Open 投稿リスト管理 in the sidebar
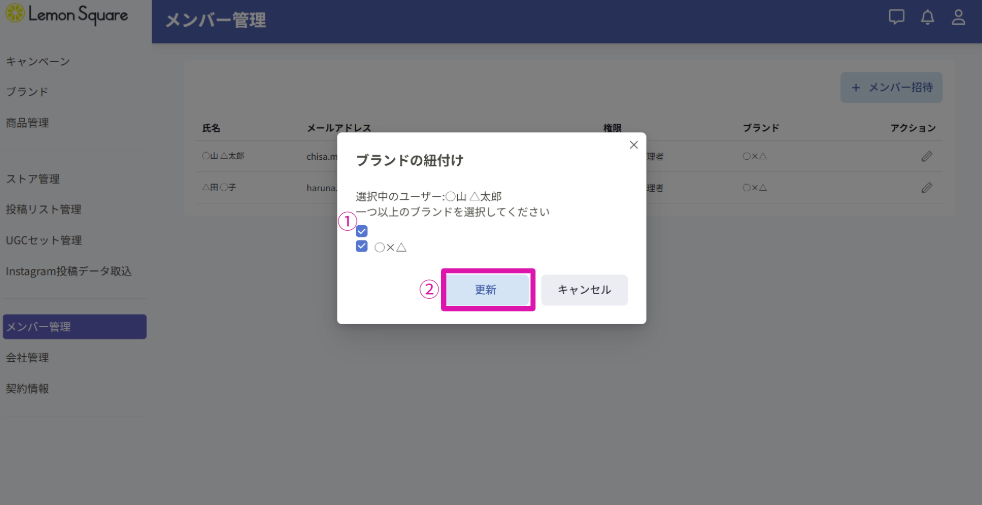 pyautogui.click(x=44, y=210)
